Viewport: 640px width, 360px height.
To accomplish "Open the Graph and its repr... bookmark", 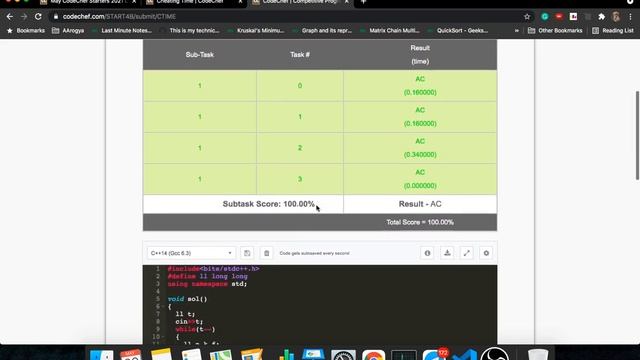I will [322, 31].
